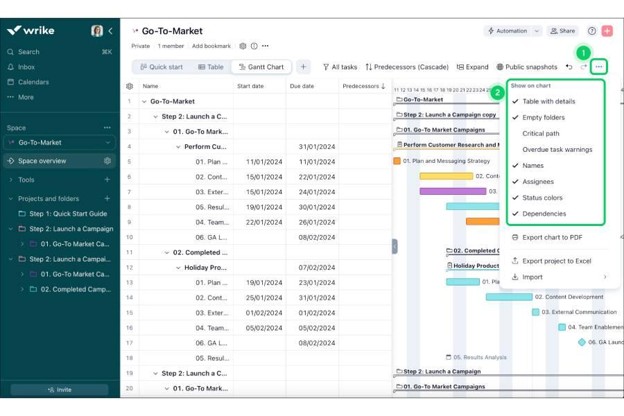The image size is (624, 416).
Task: Click the 06. GA Launch milestone diamond
Action: (x=582, y=342)
